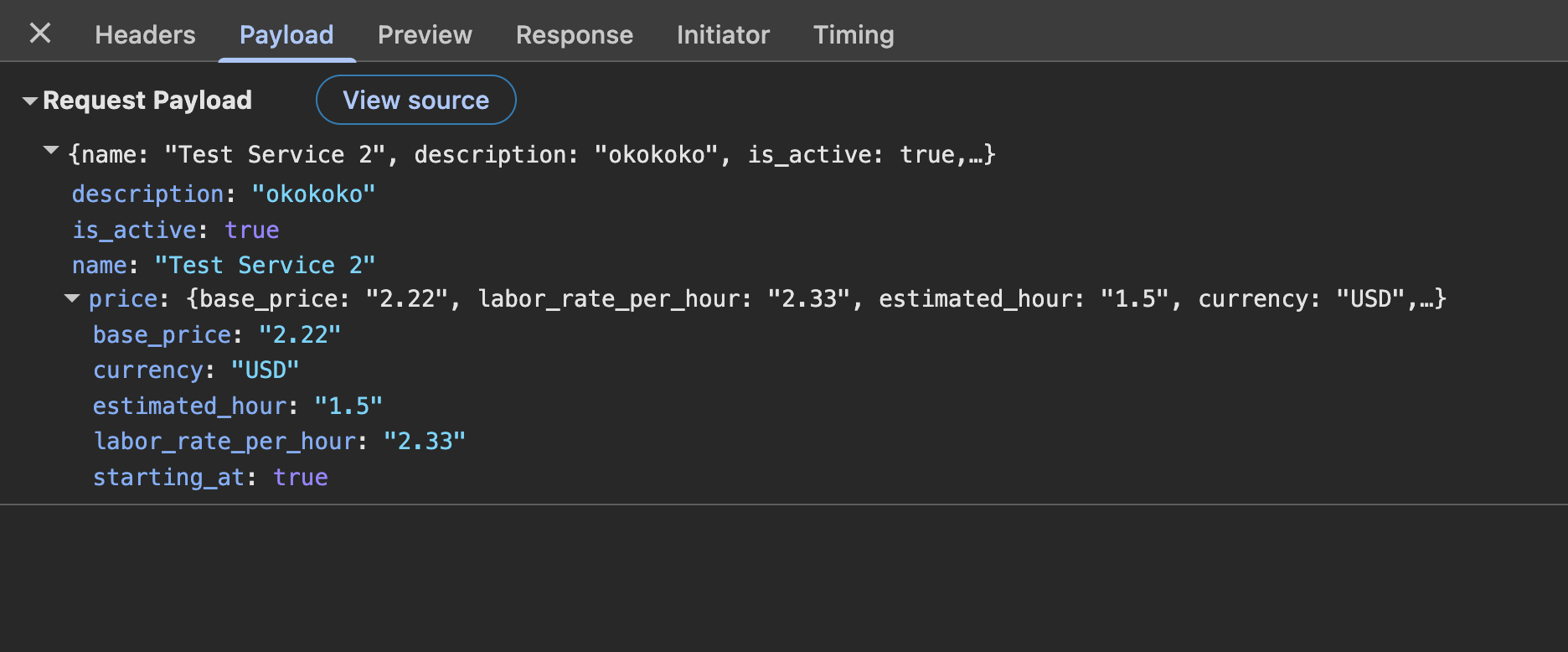Click the Request Payload heading text
This screenshot has height=652, width=1568.
(147, 101)
